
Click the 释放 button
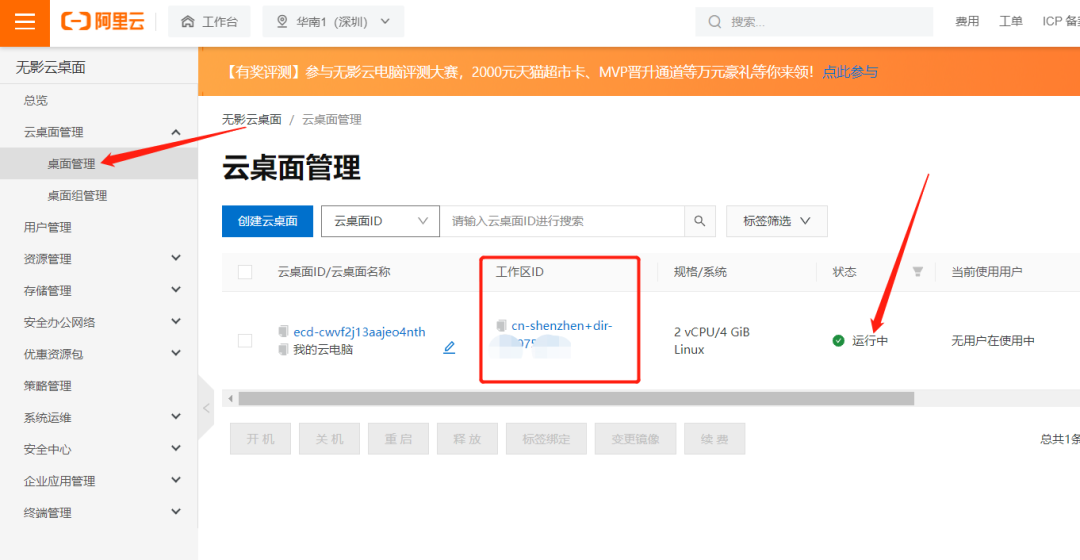[x=467, y=439]
